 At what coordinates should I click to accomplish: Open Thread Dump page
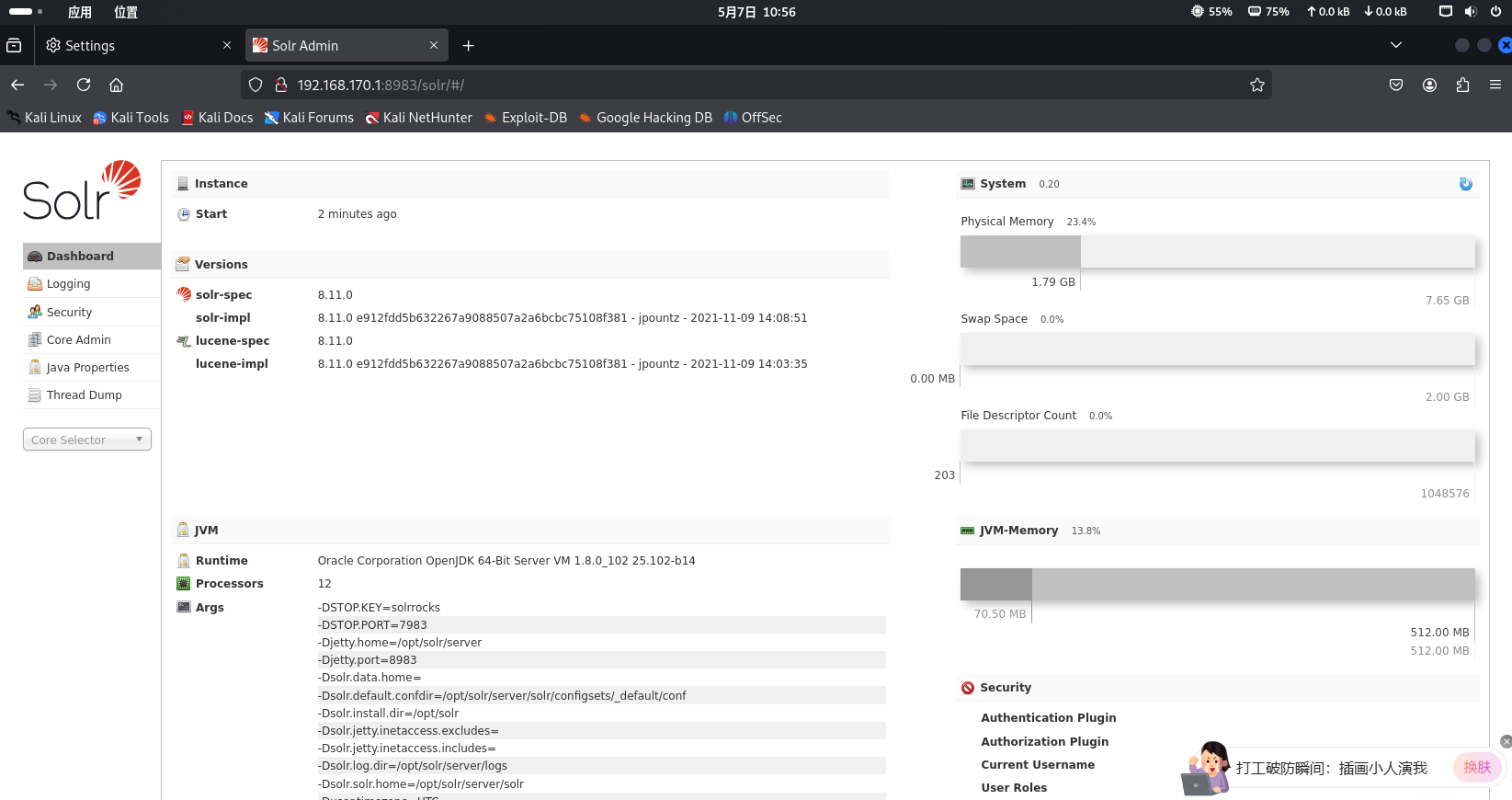tap(92, 394)
